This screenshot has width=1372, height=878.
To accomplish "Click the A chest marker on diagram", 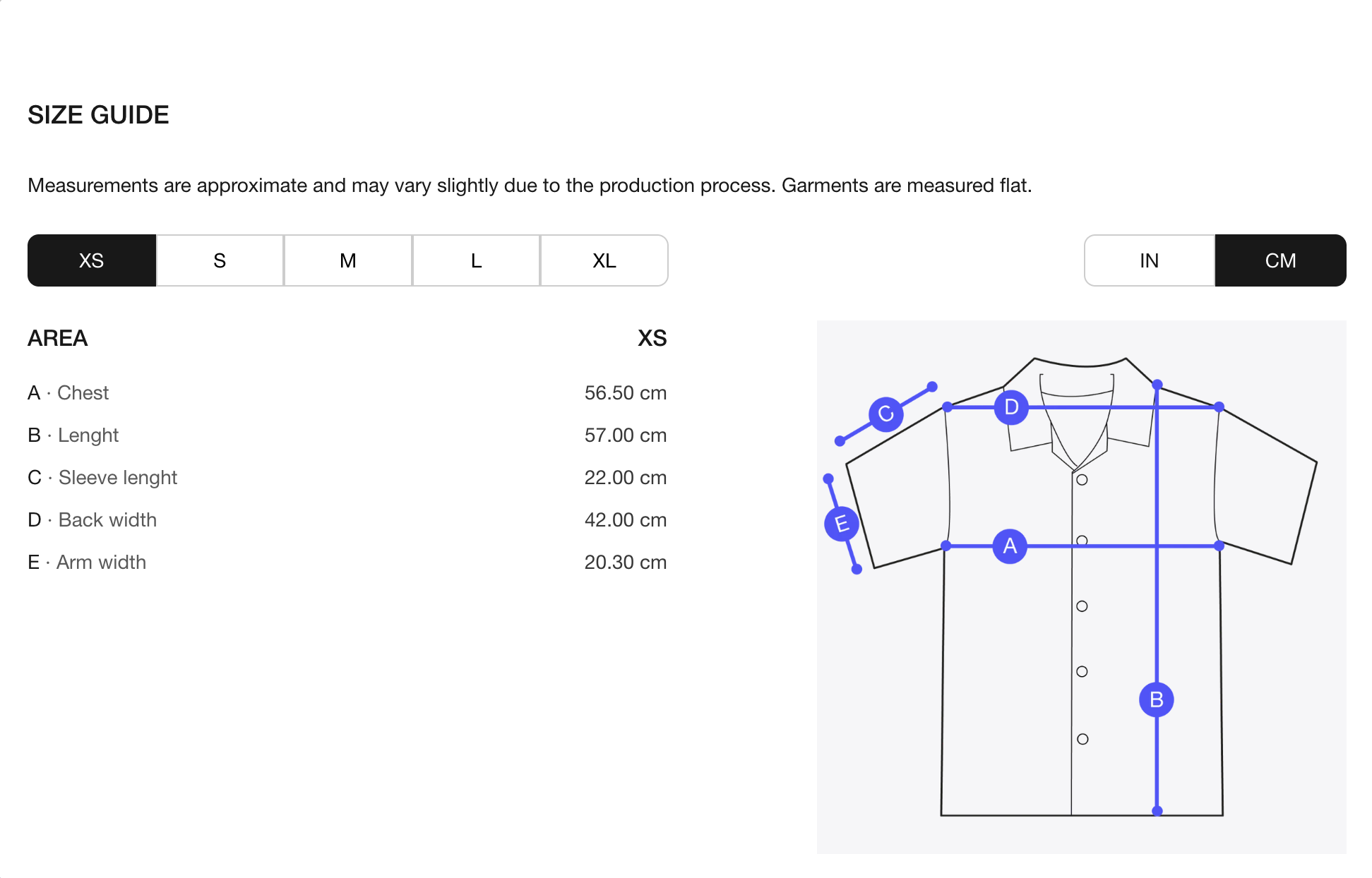I will (1010, 546).
